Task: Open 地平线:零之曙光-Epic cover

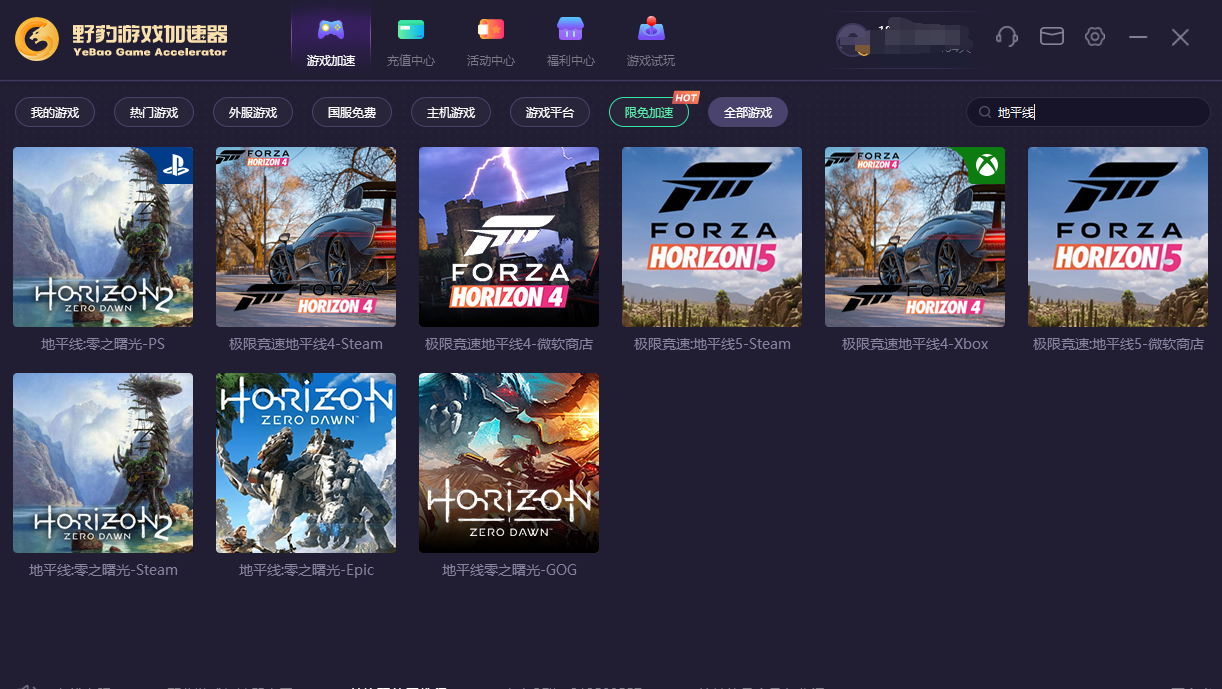Action: (x=306, y=463)
